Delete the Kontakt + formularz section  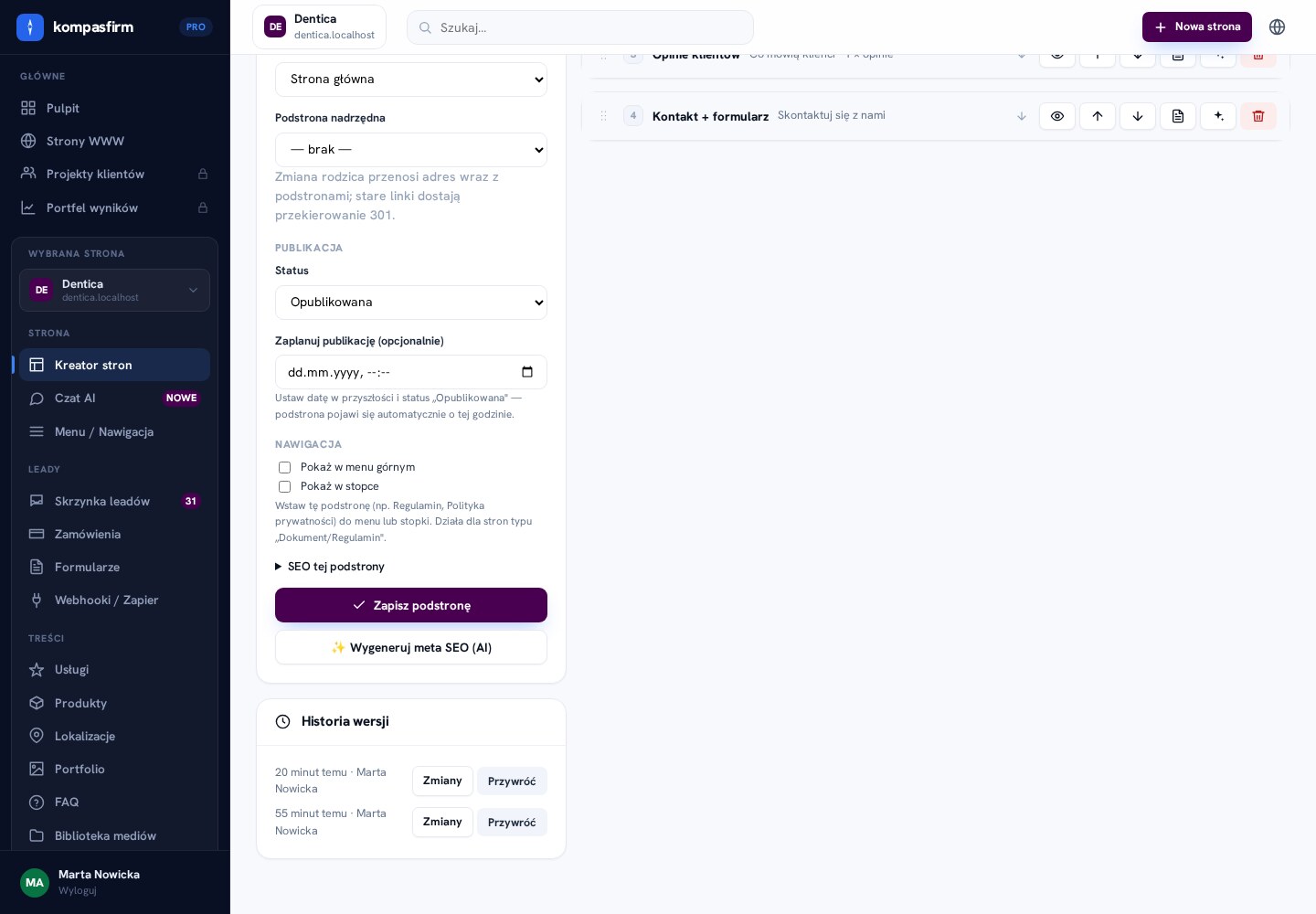[1258, 116]
